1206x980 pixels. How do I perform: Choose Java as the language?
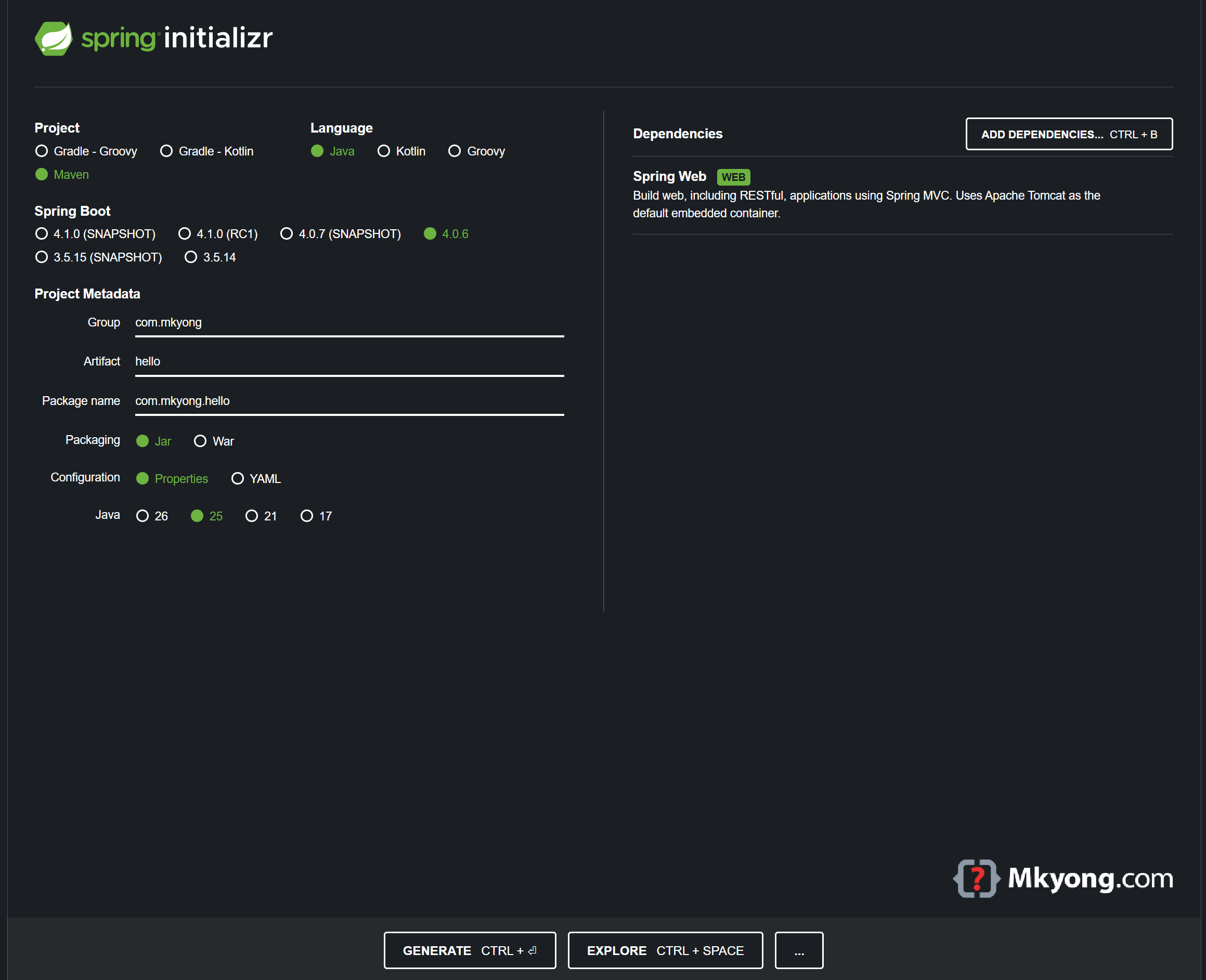(332, 151)
